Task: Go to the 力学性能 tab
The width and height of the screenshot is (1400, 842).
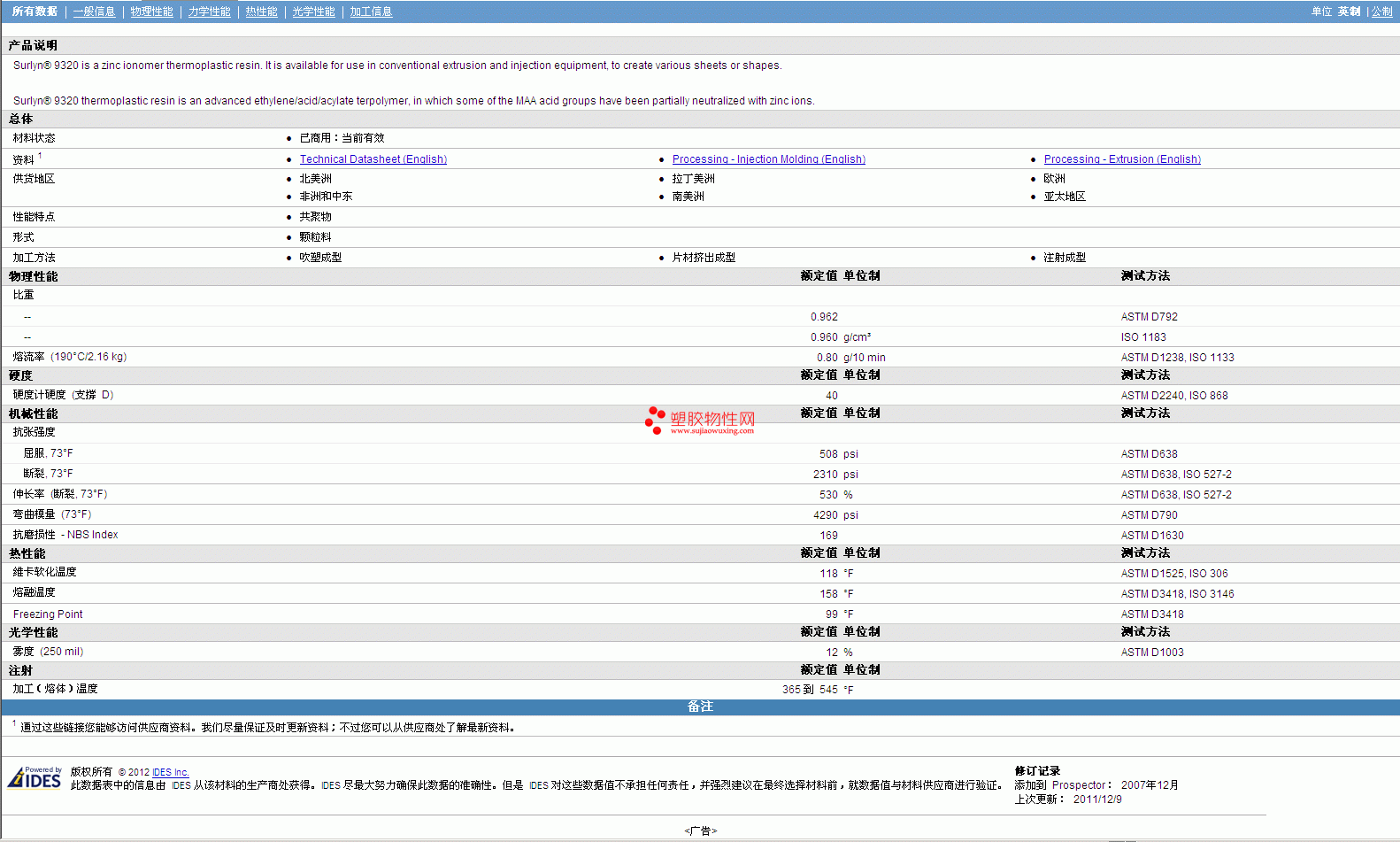Action: coord(209,12)
